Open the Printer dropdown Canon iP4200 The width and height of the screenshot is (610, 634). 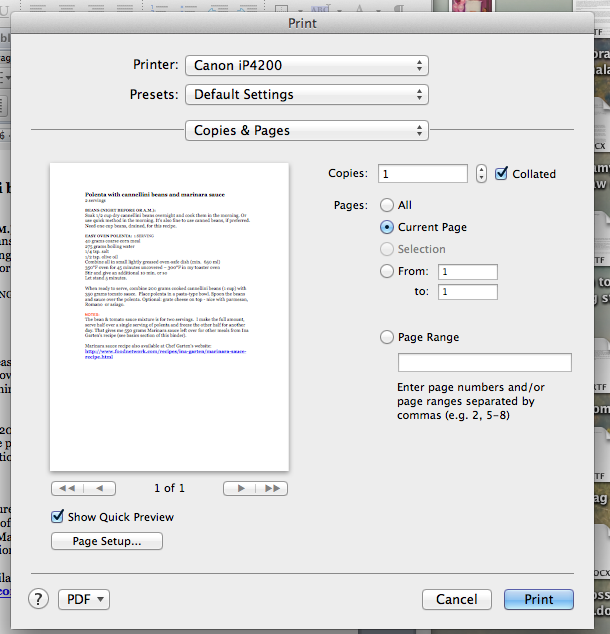(x=306, y=65)
